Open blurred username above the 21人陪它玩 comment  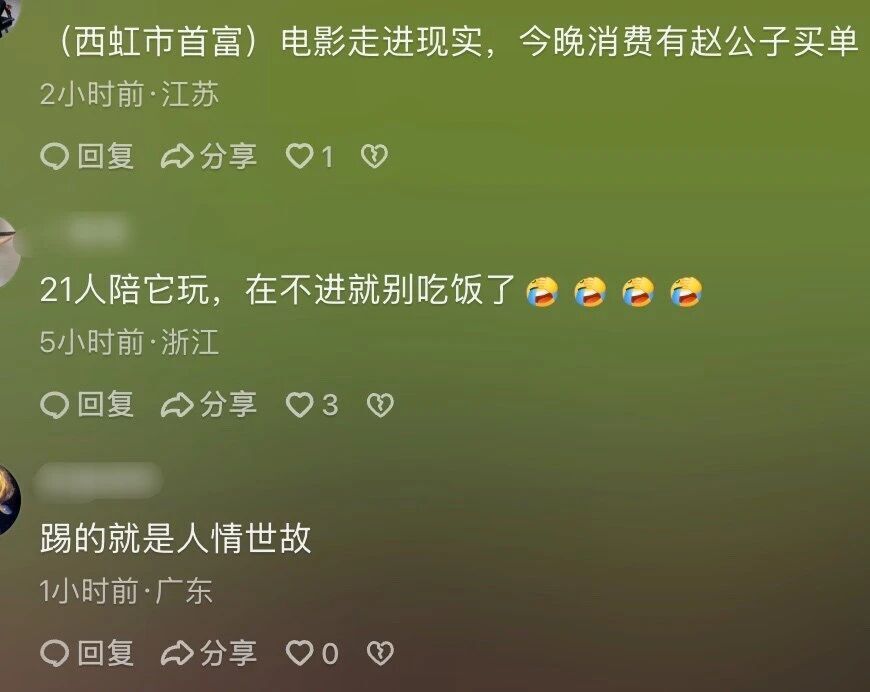coord(95,230)
